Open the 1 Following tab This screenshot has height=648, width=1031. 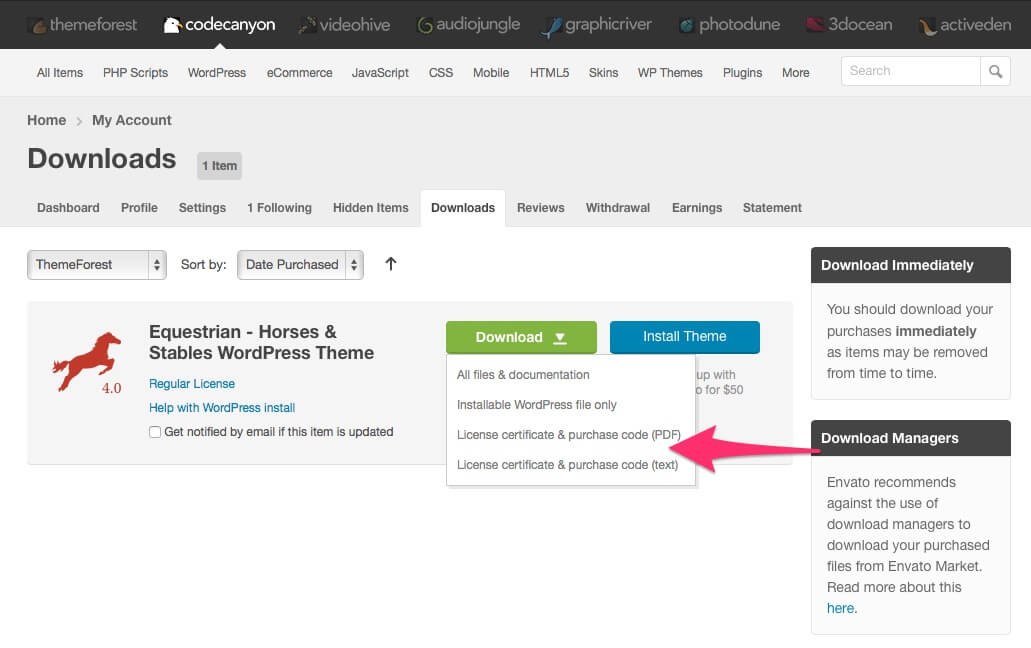point(279,208)
